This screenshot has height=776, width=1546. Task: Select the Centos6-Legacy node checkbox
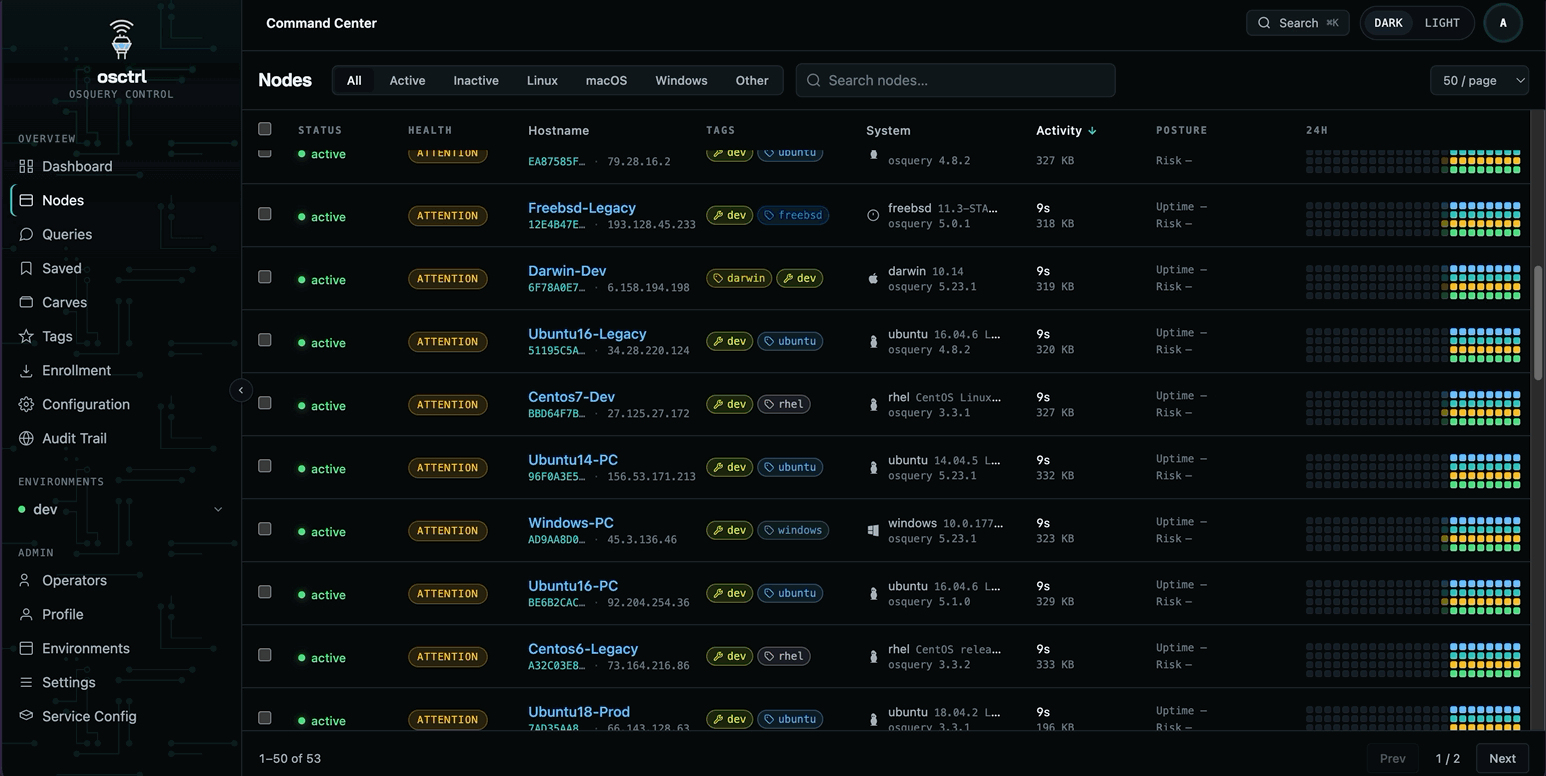(264, 655)
